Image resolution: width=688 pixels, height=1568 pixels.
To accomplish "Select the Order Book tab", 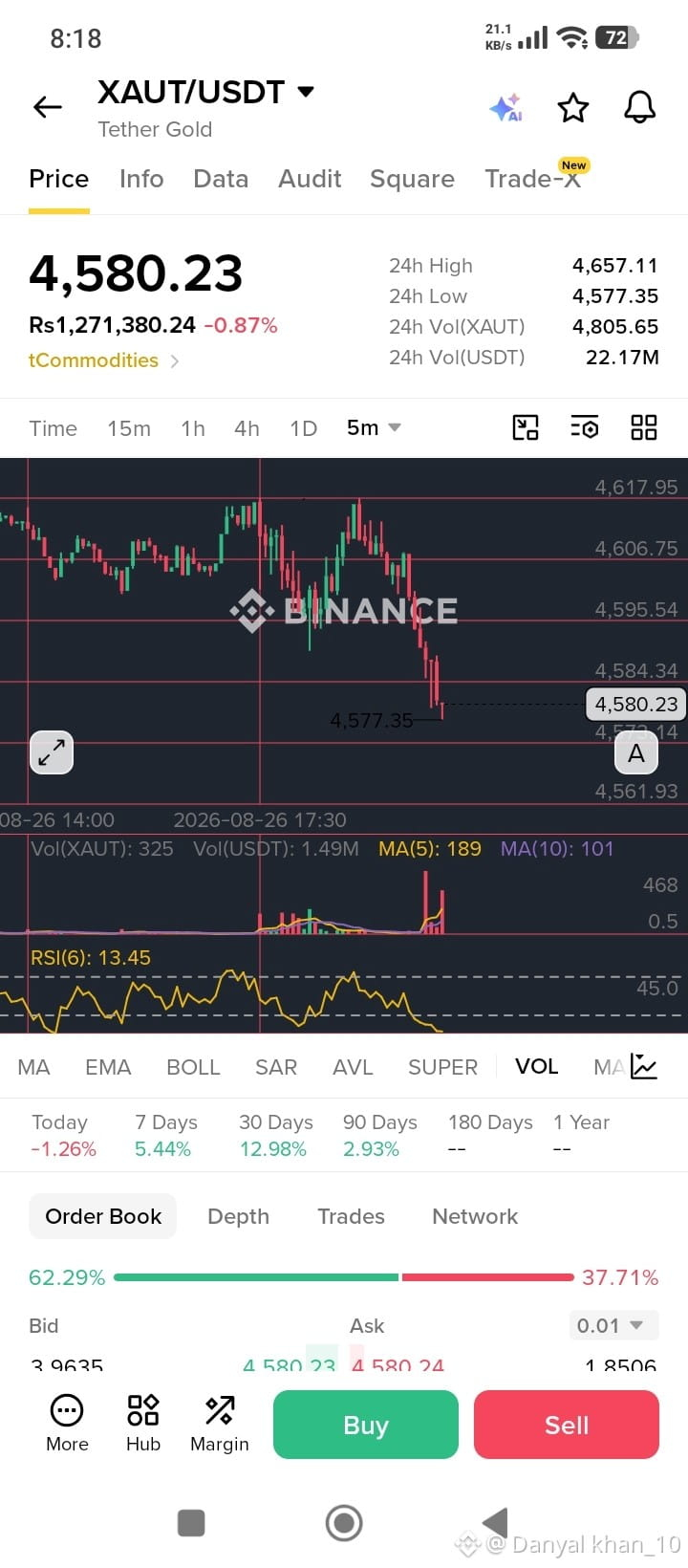I will pos(103,1216).
